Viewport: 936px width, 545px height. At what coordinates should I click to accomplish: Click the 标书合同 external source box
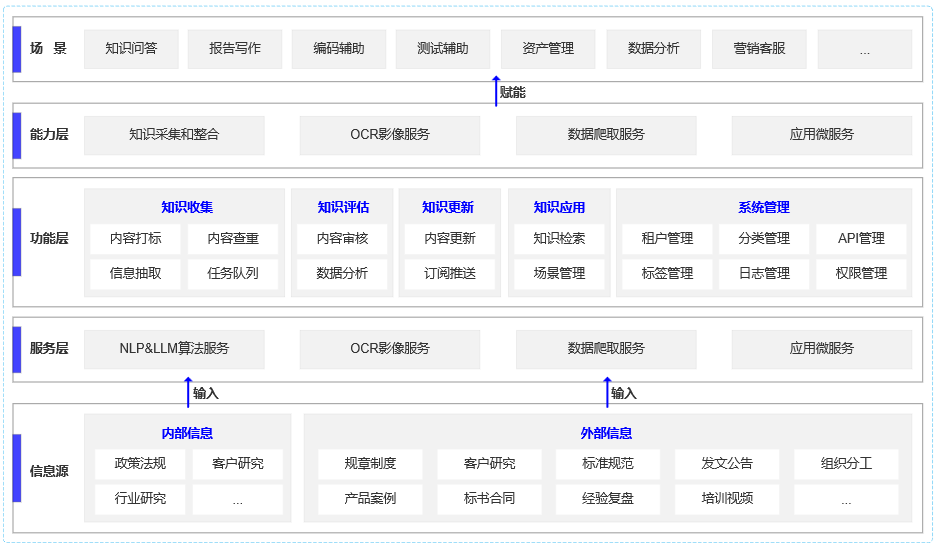click(x=489, y=498)
